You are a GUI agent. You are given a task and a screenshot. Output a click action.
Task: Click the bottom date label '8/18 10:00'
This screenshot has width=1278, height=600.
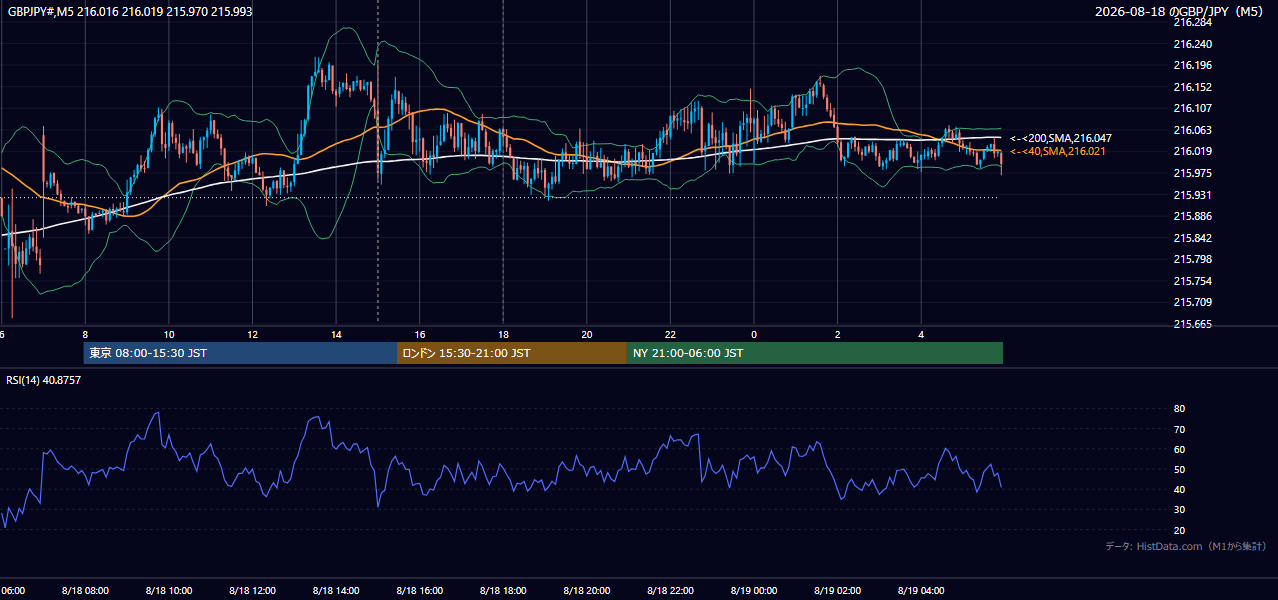click(169, 591)
